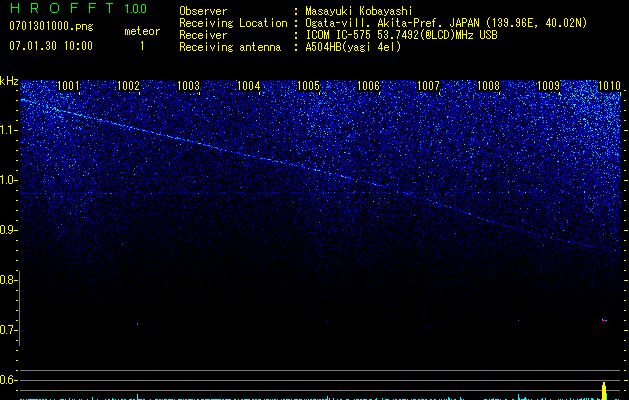The height and width of the screenshot is (400, 629).
Task: Click the 1001 time marker
Action: click(68, 86)
